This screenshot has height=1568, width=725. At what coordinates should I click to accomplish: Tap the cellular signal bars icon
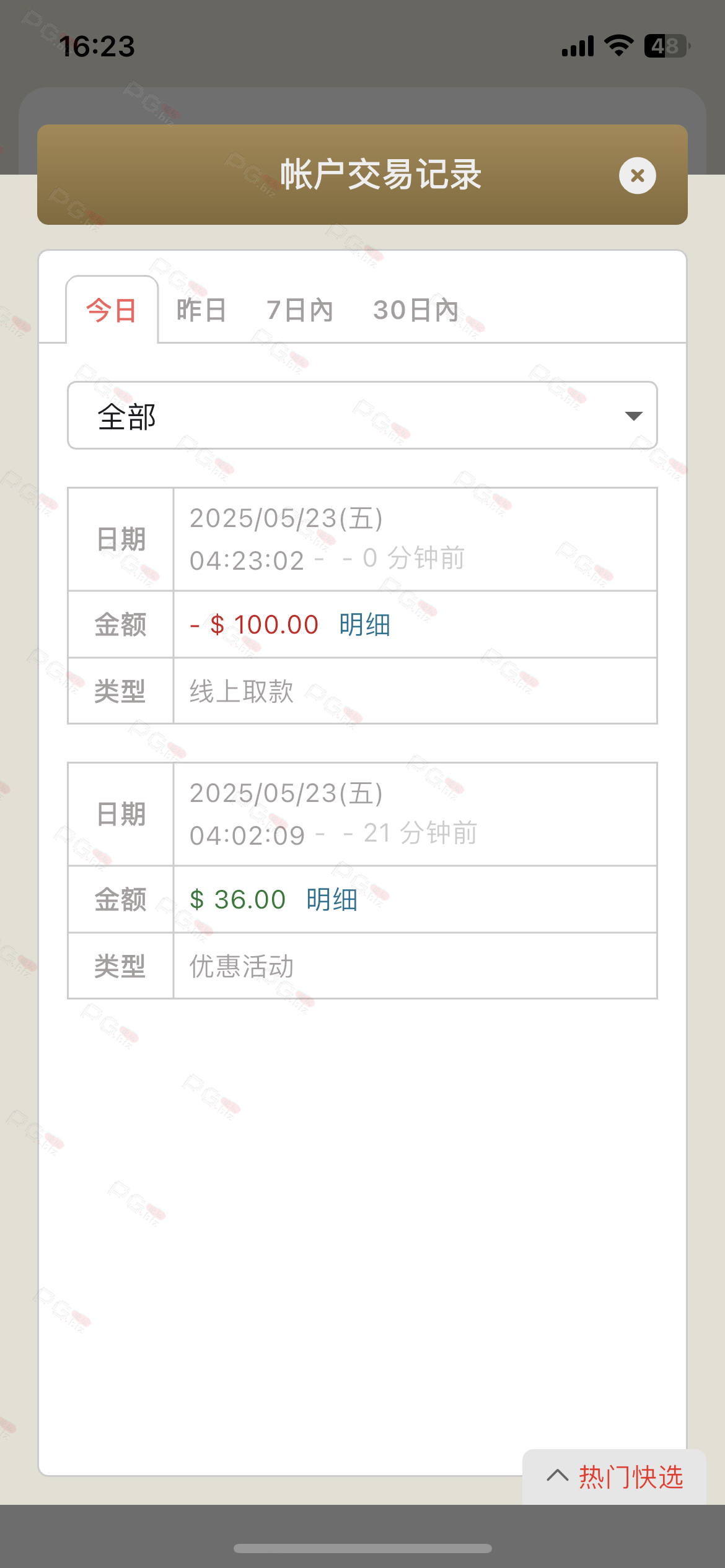[x=578, y=46]
